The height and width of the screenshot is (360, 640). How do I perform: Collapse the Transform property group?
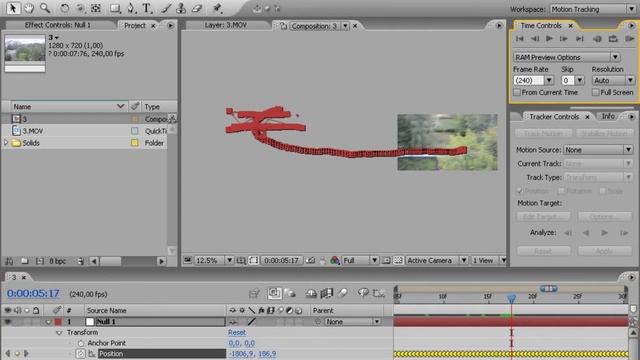click(59, 333)
